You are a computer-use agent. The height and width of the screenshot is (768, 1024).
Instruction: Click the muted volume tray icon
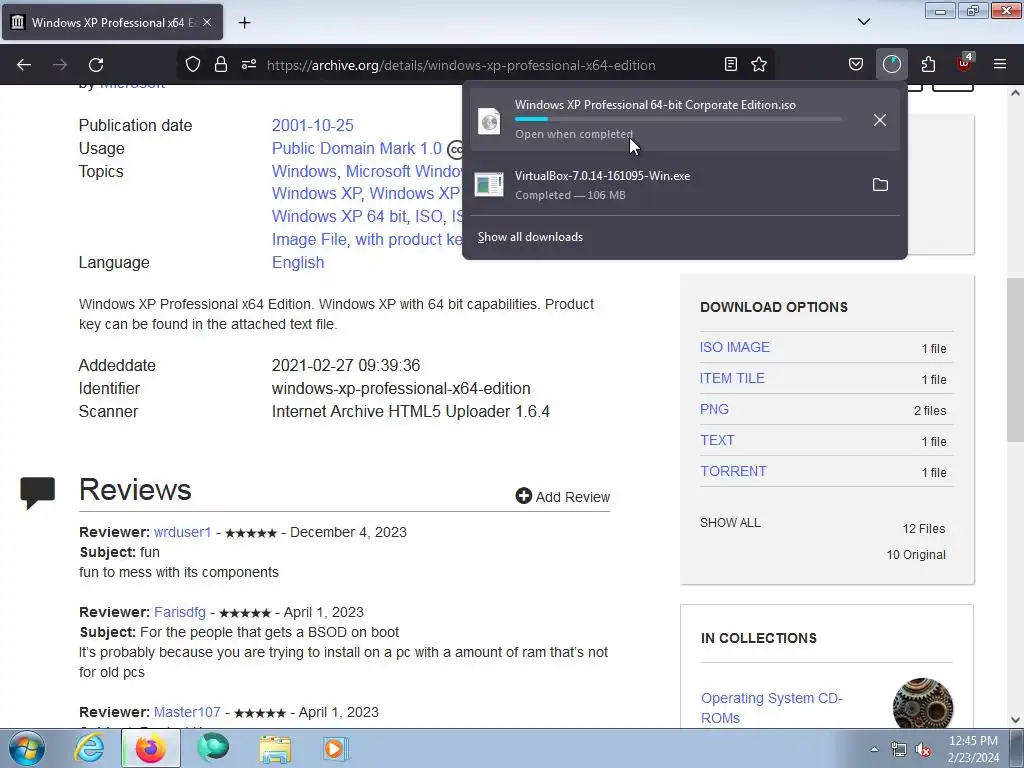click(923, 750)
